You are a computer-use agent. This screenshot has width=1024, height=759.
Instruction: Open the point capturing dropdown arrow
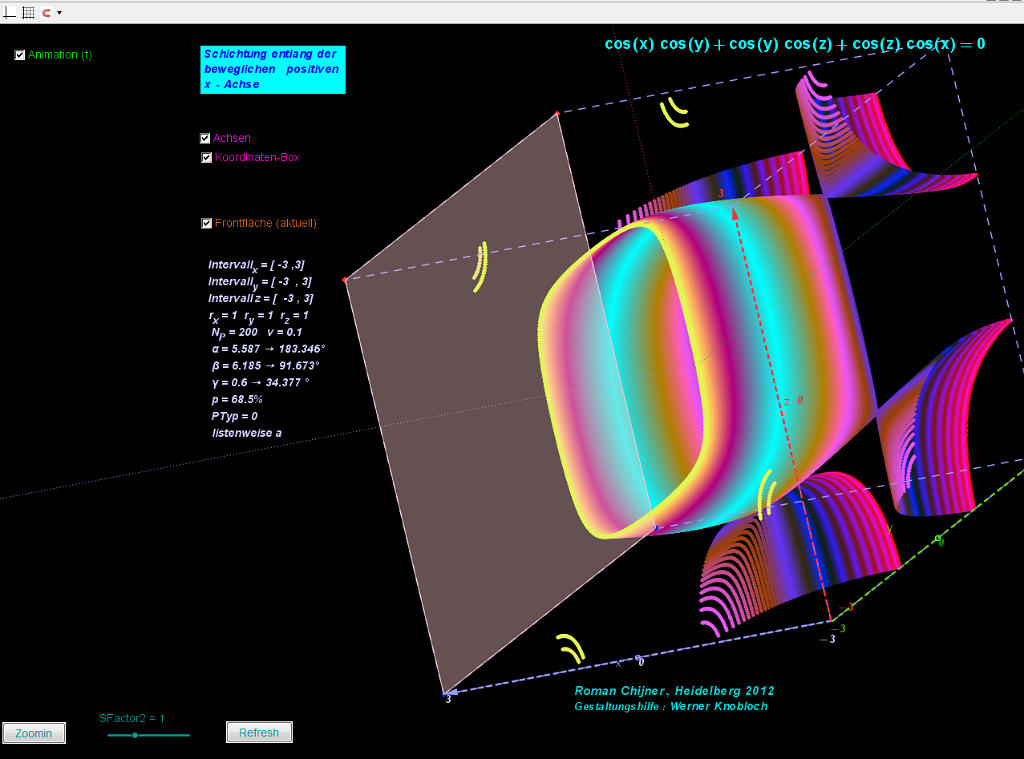pos(59,13)
